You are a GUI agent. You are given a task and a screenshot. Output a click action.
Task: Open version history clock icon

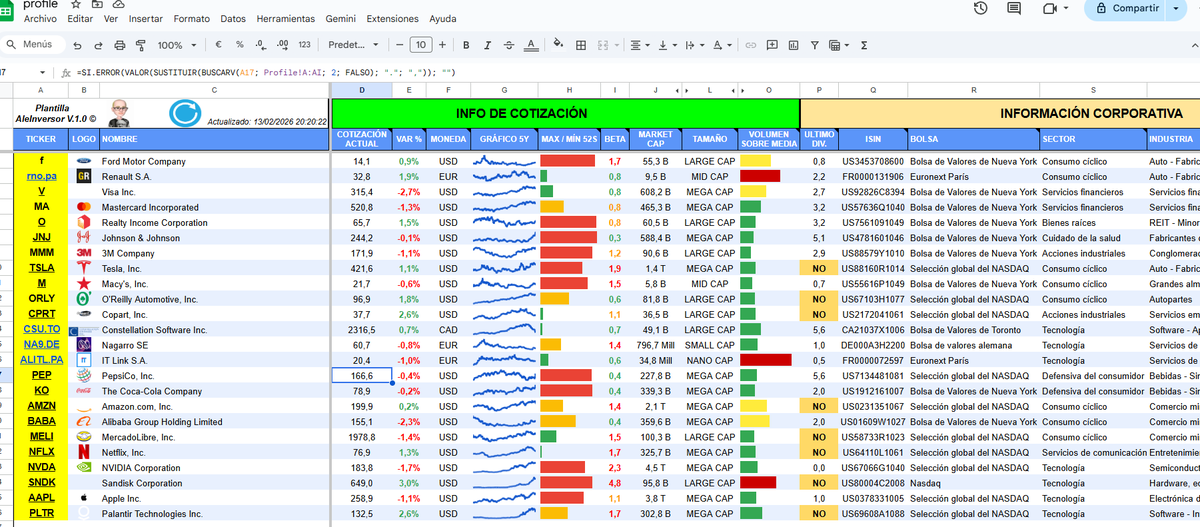(x=981, y=9)
